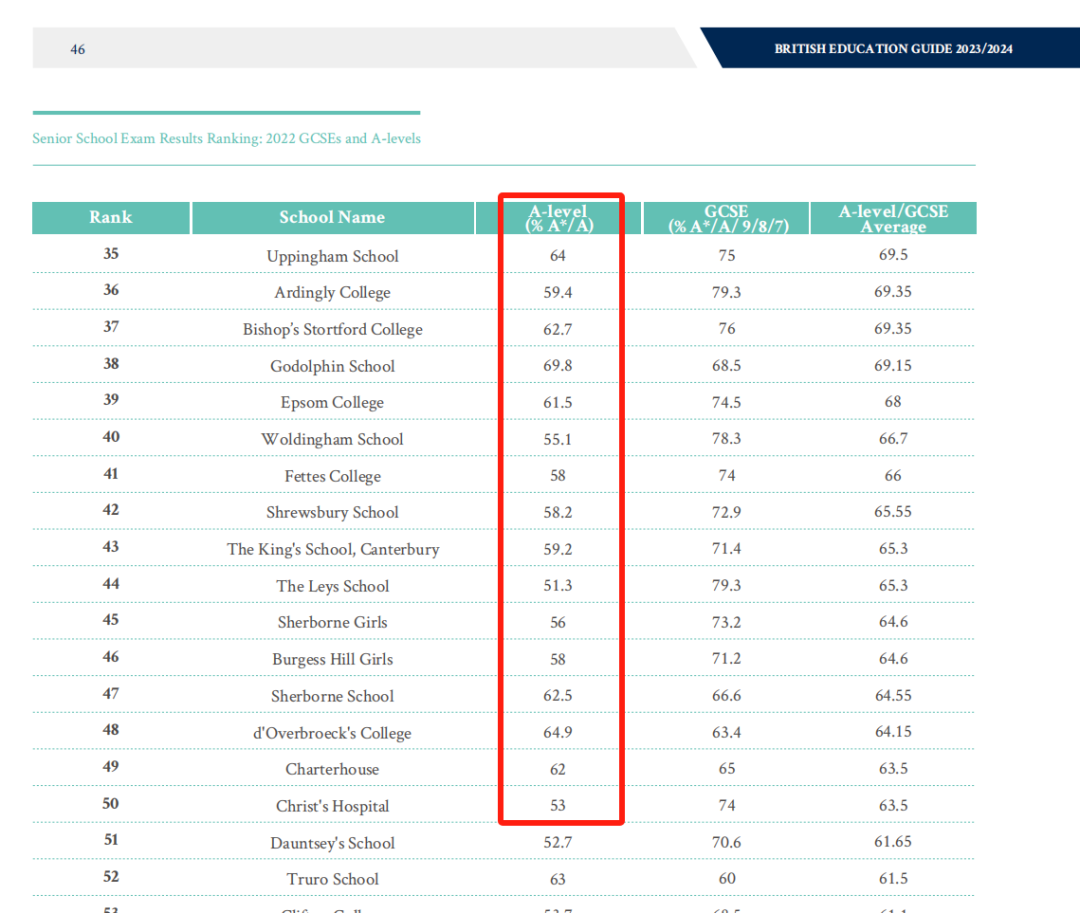Select d'Overbroeck's College name
This screenshot has width=1080, height=913.
(x=333, y=733)
